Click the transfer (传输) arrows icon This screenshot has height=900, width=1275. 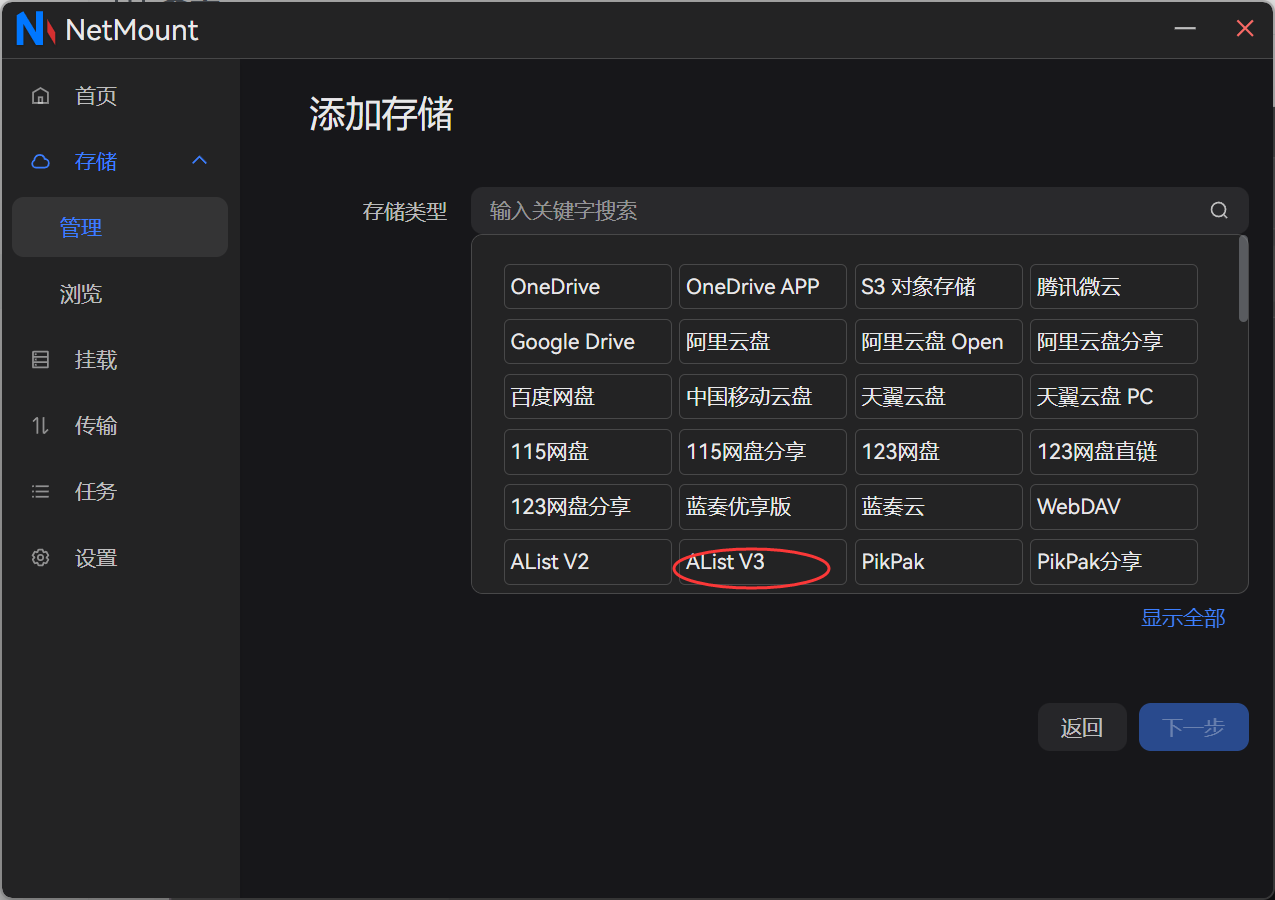tap(41, 426)
